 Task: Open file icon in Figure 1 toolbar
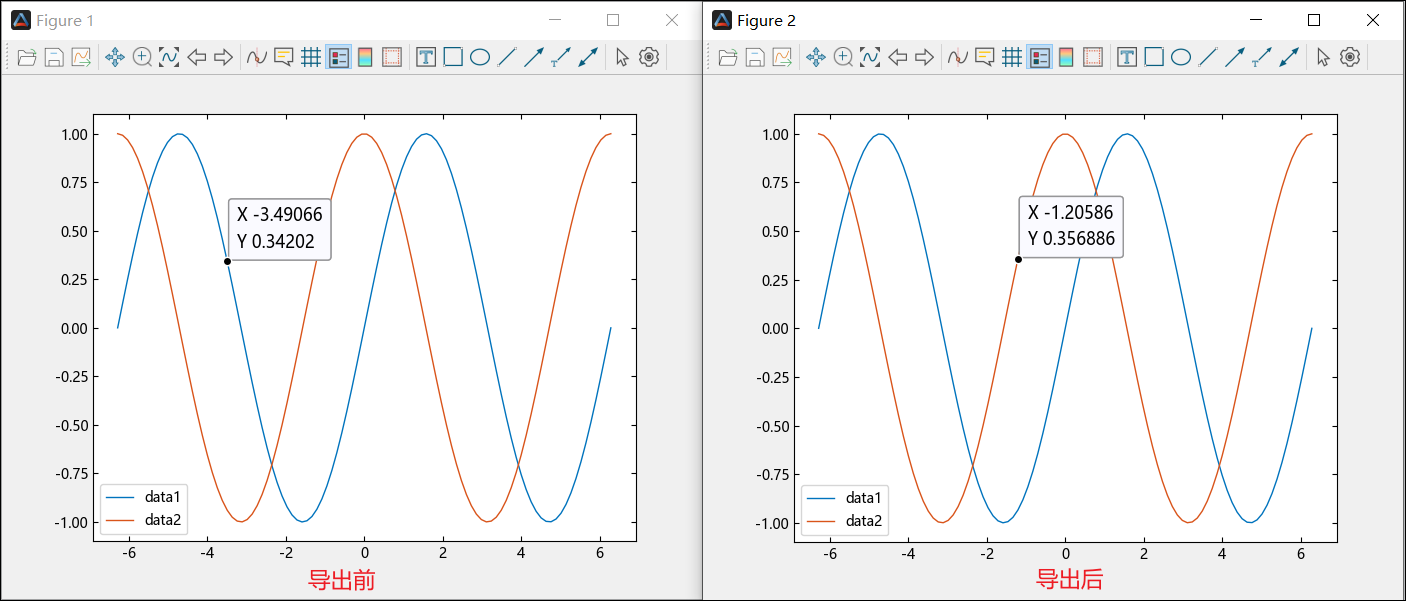(27, 57)
